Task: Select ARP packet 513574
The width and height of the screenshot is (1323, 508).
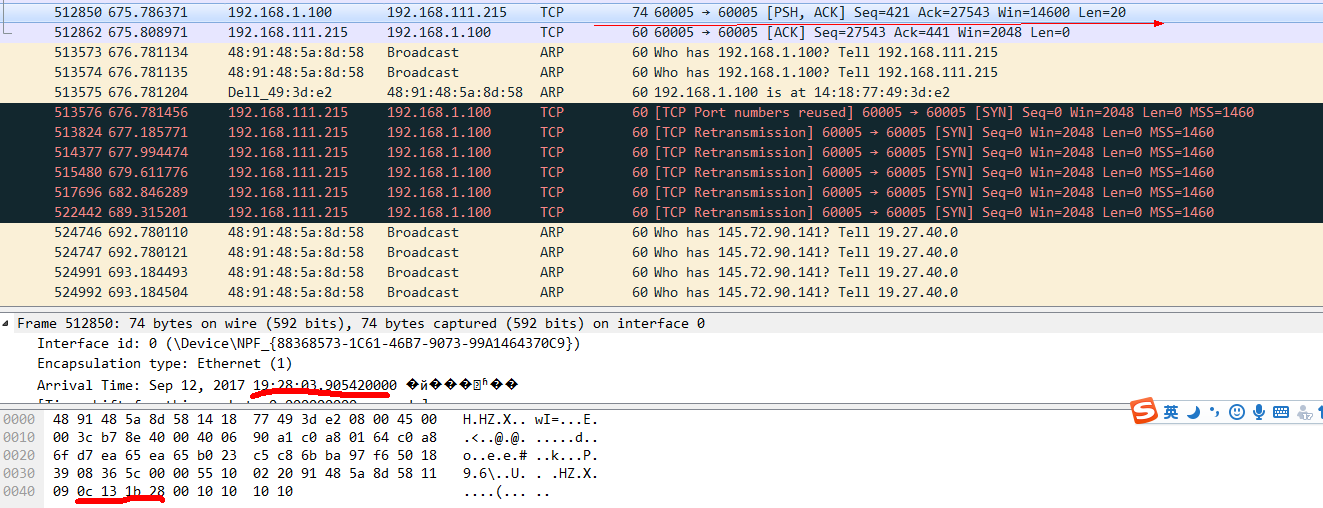Action: point(661,72)
